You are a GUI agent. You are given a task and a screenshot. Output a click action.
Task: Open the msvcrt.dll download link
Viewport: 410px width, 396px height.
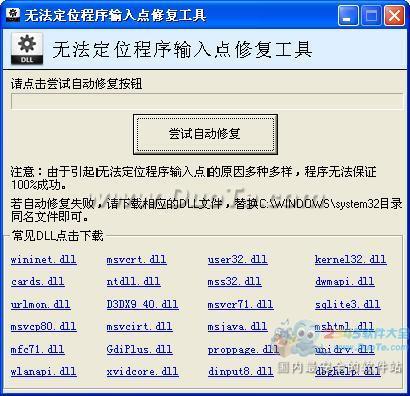[x=137, y=259]
